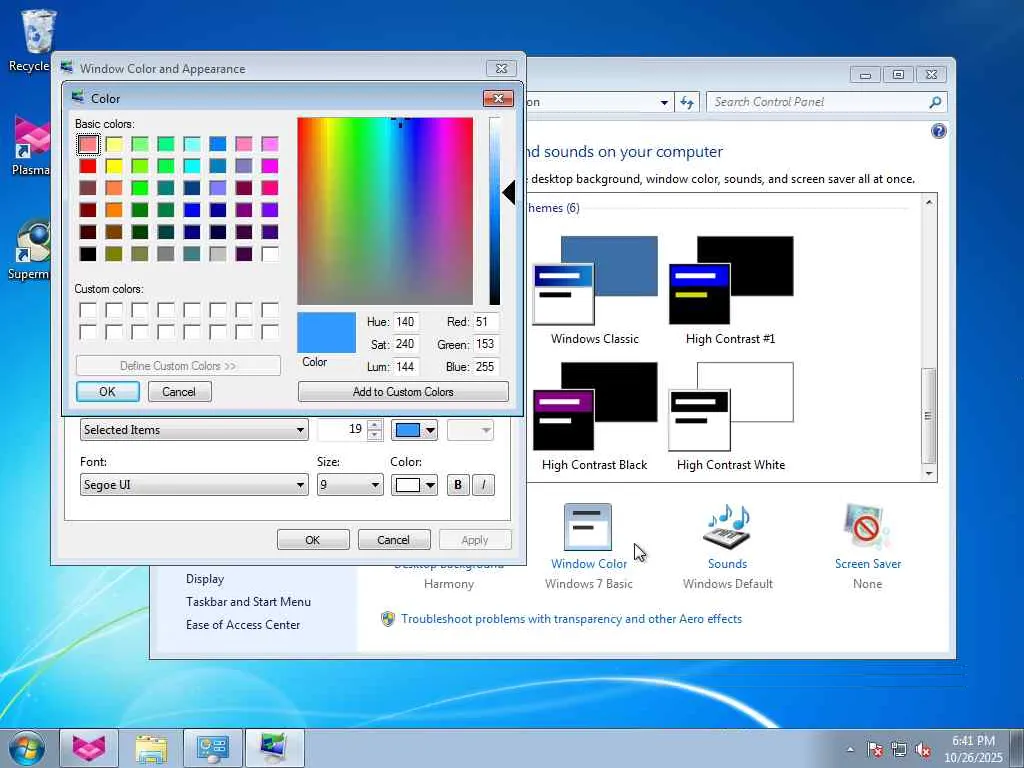This screenshot has width=1024, height=768.
Task: Click the Windows Start orb
Action: 27,748
